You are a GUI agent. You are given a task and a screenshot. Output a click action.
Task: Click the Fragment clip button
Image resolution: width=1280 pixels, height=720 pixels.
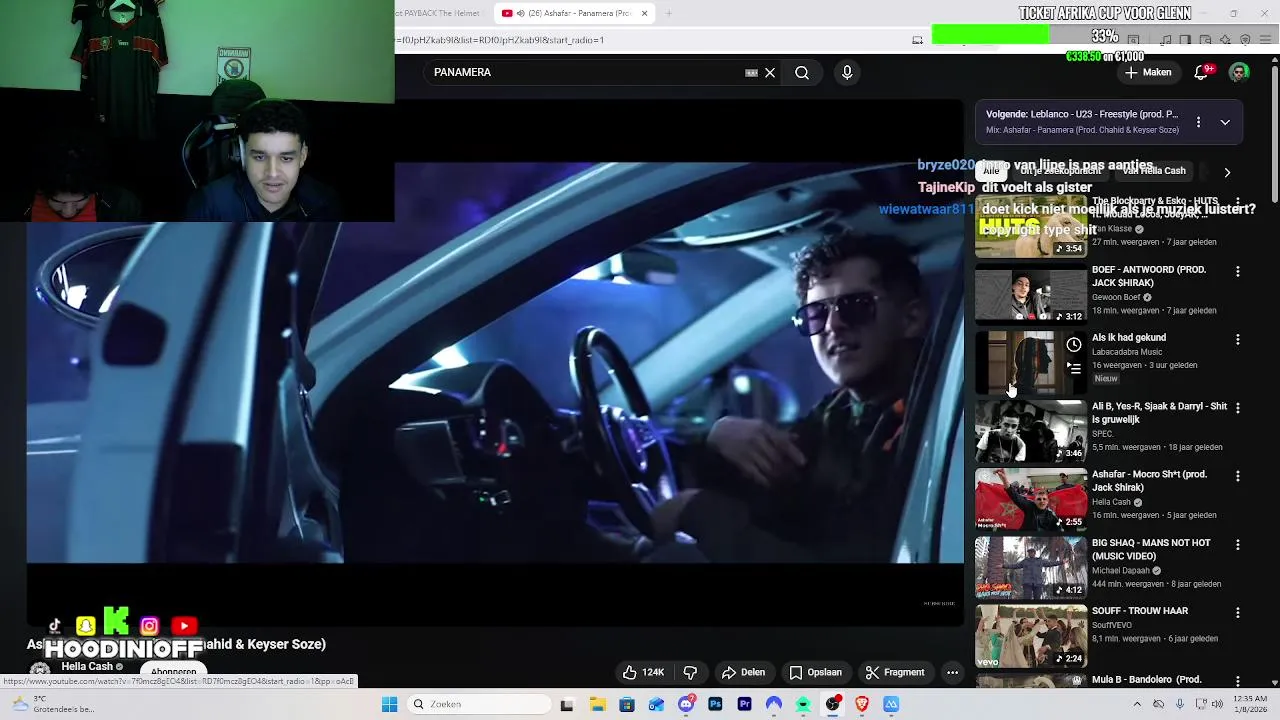click(x=895, y=672)
